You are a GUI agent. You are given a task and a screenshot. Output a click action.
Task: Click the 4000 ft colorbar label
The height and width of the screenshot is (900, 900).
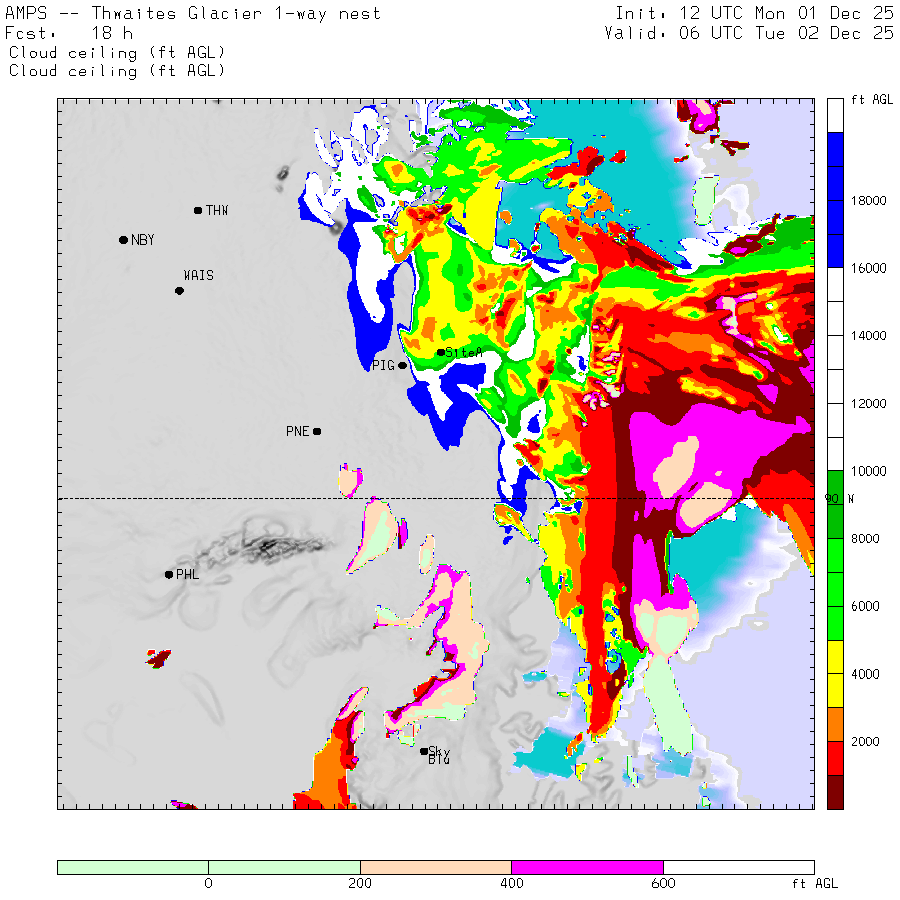(865, 674)
